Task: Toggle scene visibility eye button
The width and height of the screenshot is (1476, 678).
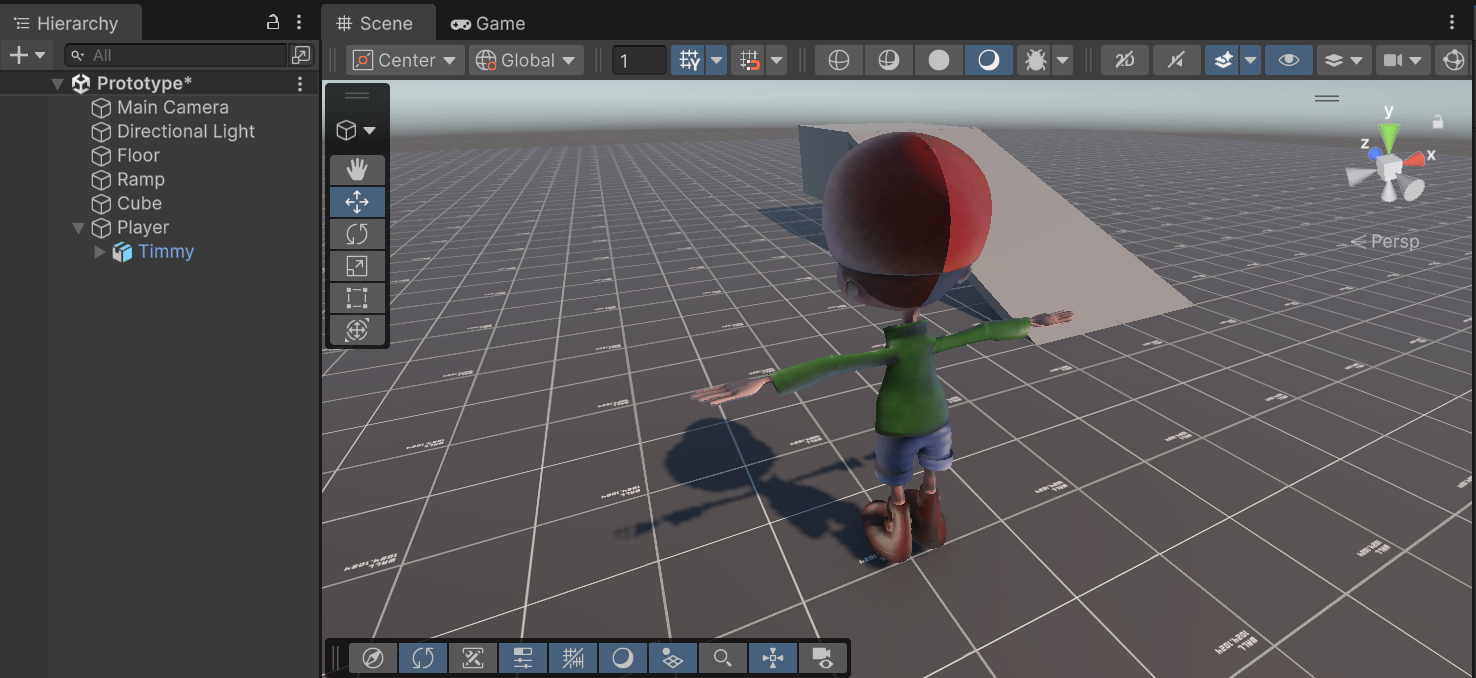Action: (x=1289, y=60)
